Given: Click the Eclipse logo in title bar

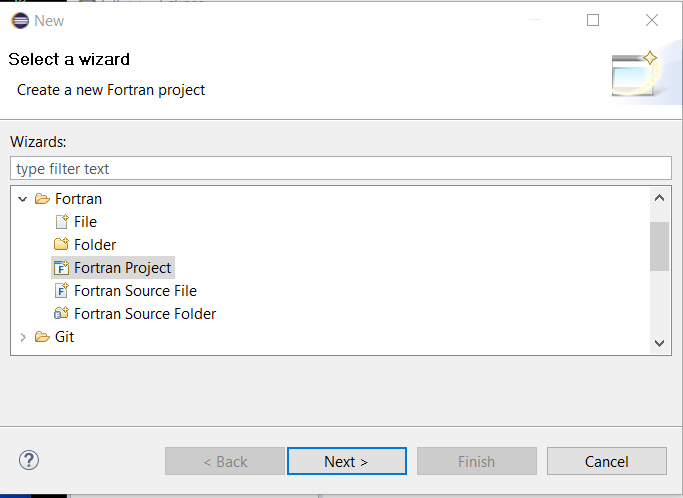Looking at the screenshot, I should coord(20,20).
